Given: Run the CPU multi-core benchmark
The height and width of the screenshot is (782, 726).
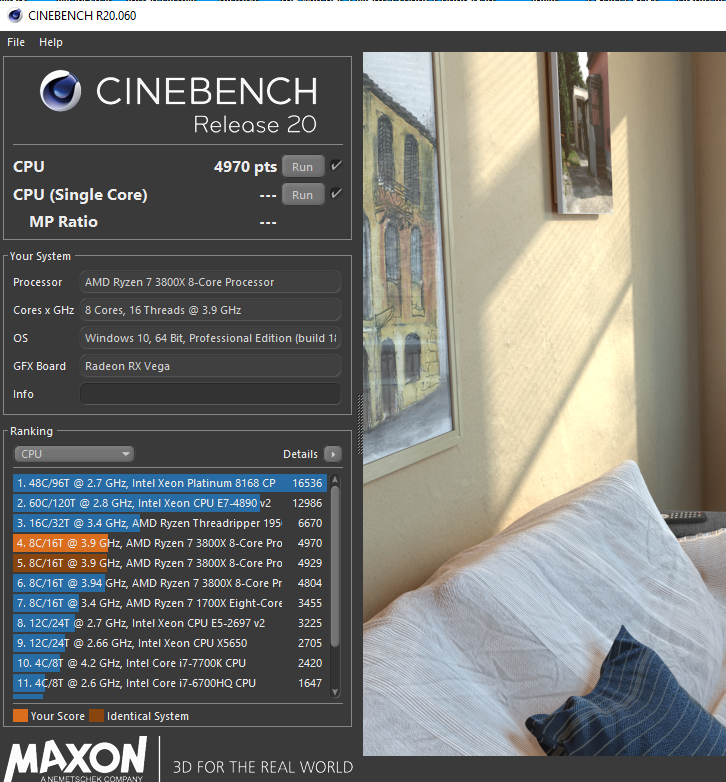Looking at the screenshot, I should click(303, 167).
